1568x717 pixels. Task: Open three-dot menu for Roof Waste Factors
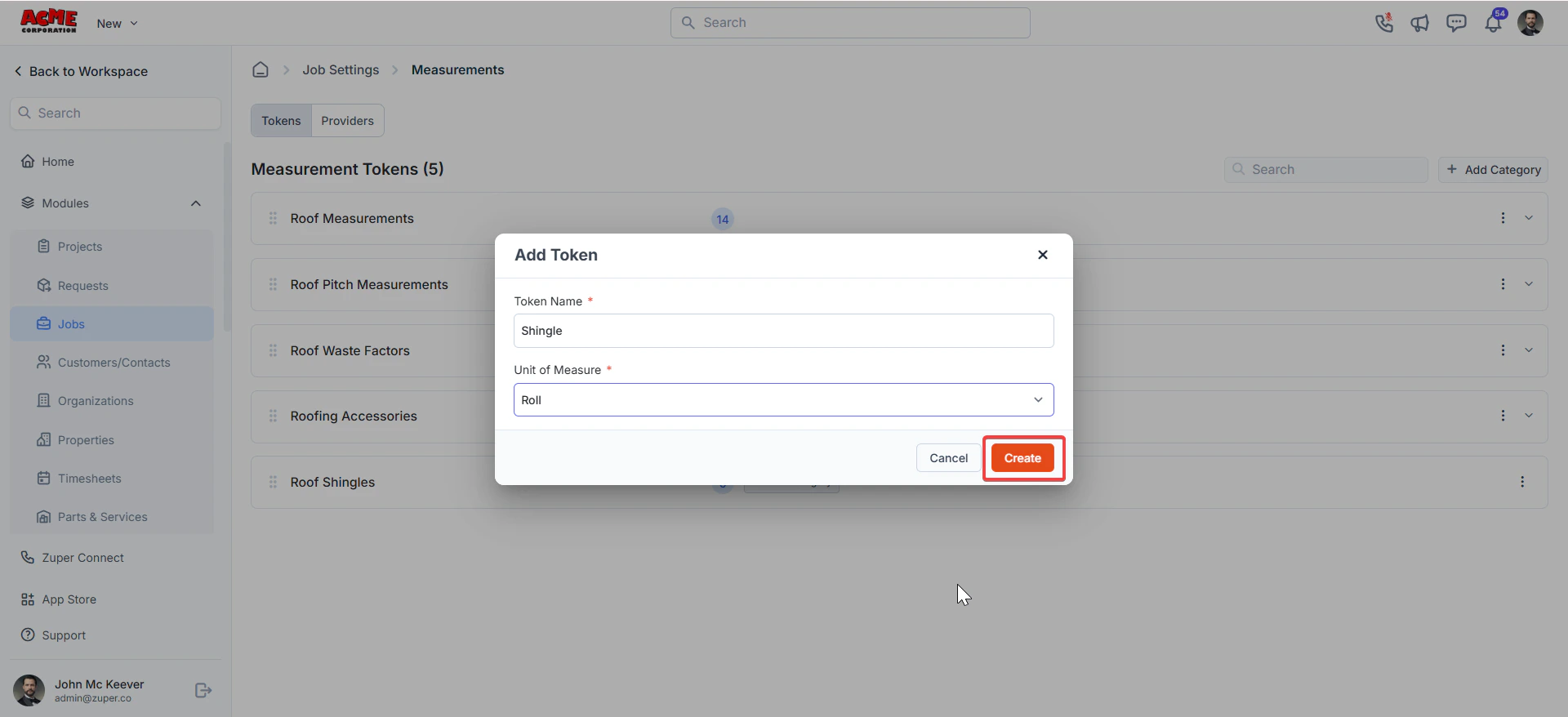click(x=1503, y=350)
